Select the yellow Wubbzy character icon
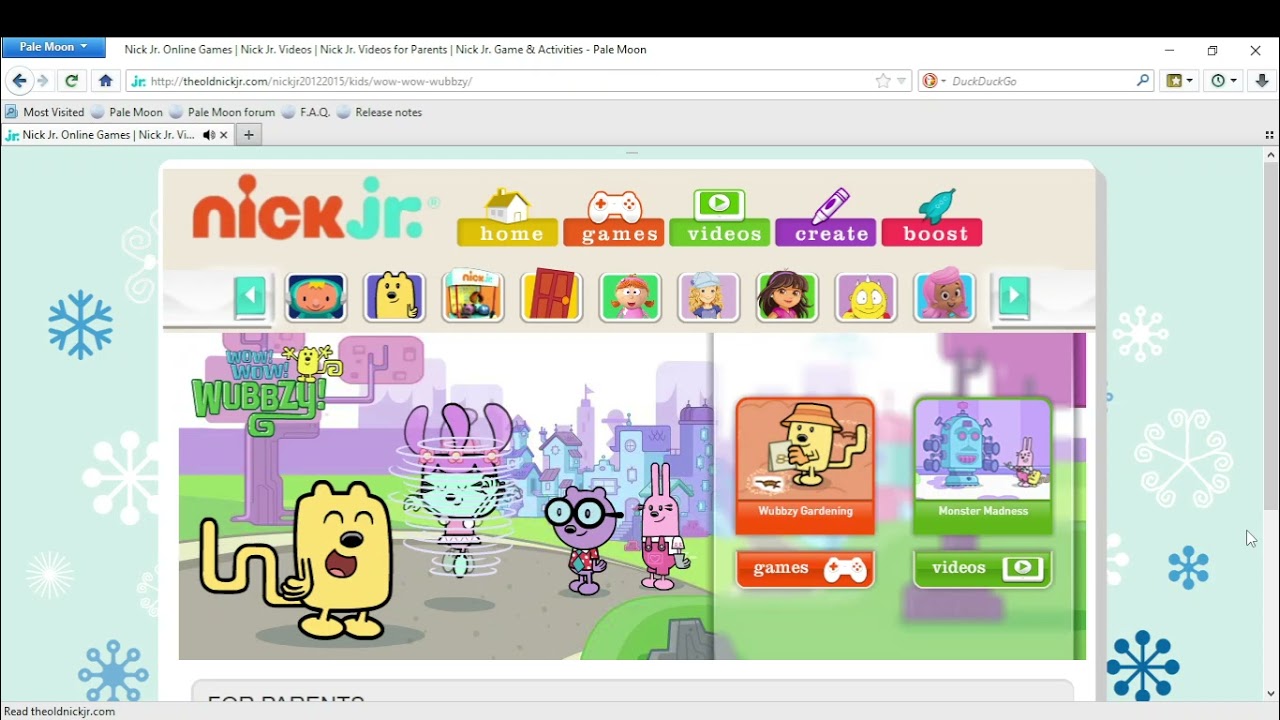Viewport: 1280px width, 720px height. (394, 297)
